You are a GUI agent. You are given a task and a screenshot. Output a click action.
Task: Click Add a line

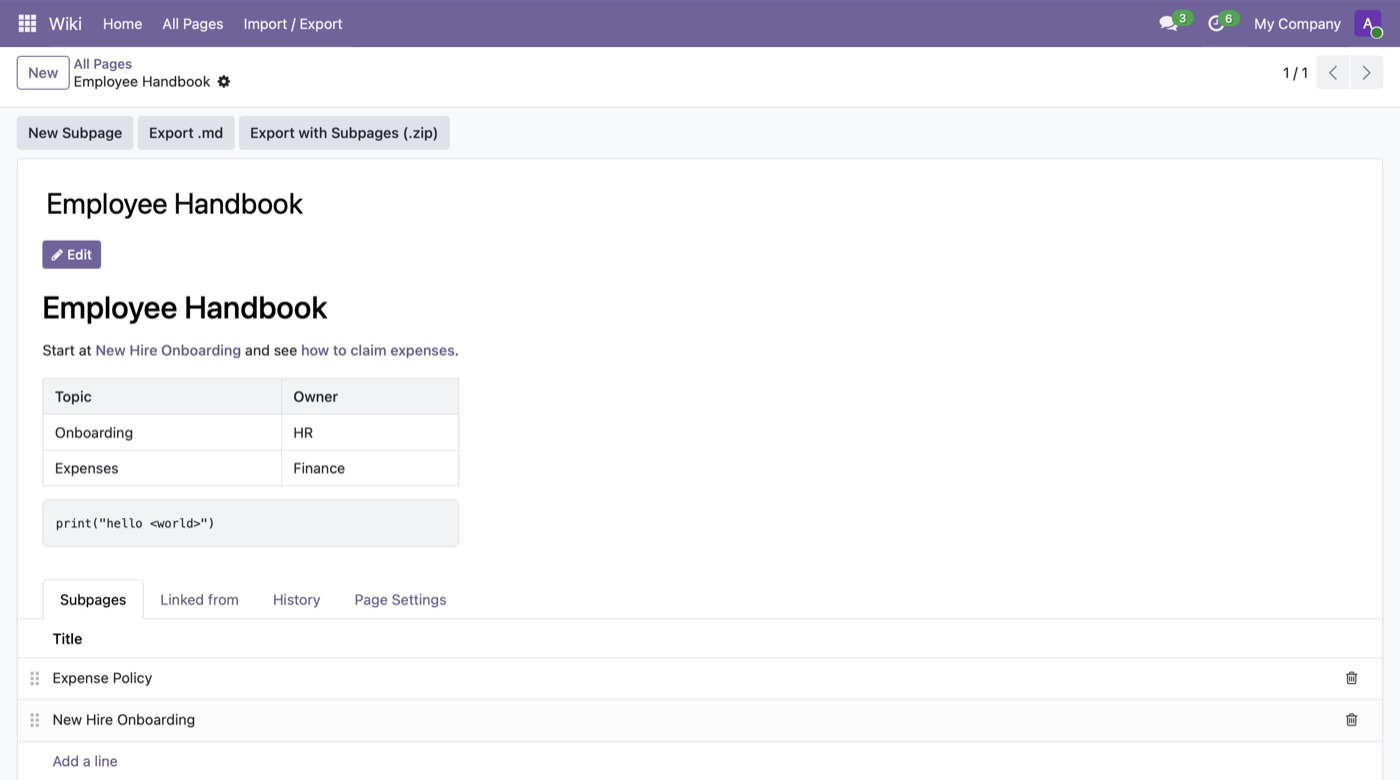coord(85,761)
